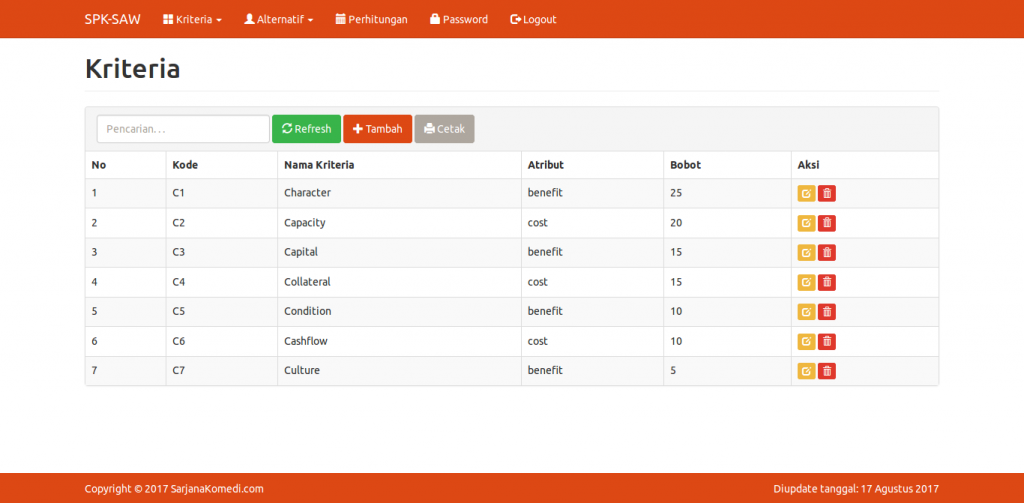1024x503 pixels.
Task: Open the Kriteria dropdown menu
Action: 193,20
